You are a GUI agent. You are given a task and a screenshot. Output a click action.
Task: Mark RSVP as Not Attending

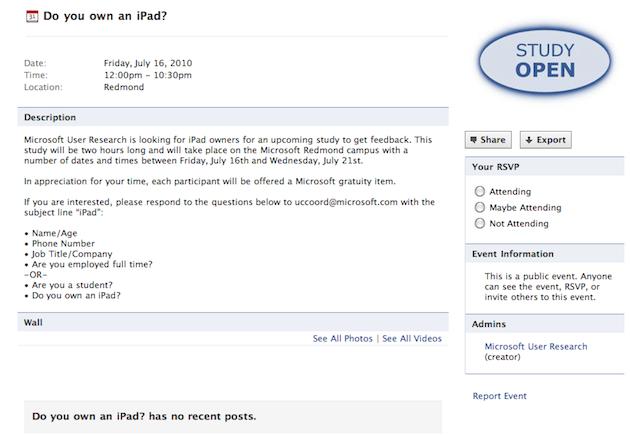click(x=481, y=224)
